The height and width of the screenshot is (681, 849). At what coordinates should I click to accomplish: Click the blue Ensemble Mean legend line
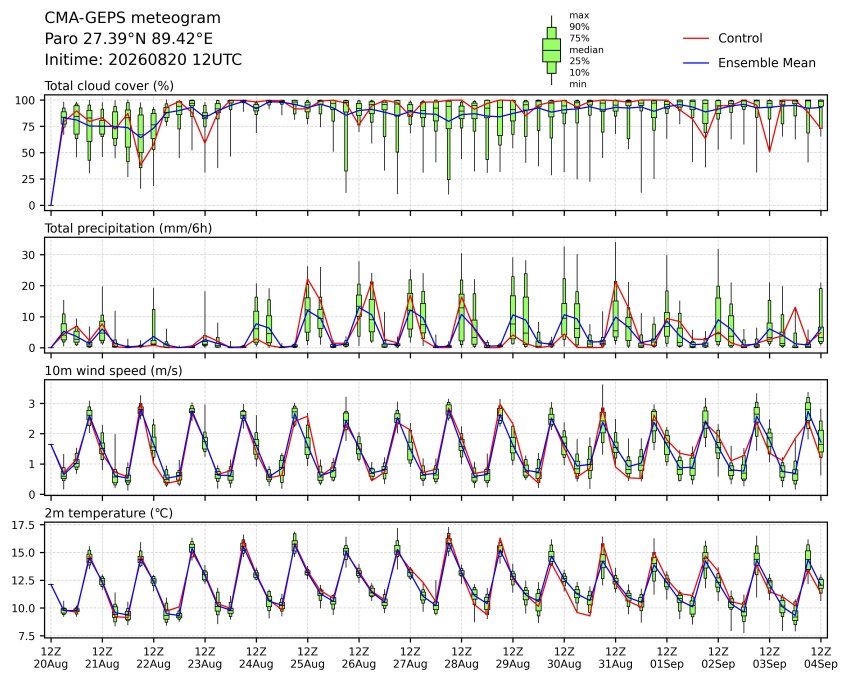[x=696, y=63]
